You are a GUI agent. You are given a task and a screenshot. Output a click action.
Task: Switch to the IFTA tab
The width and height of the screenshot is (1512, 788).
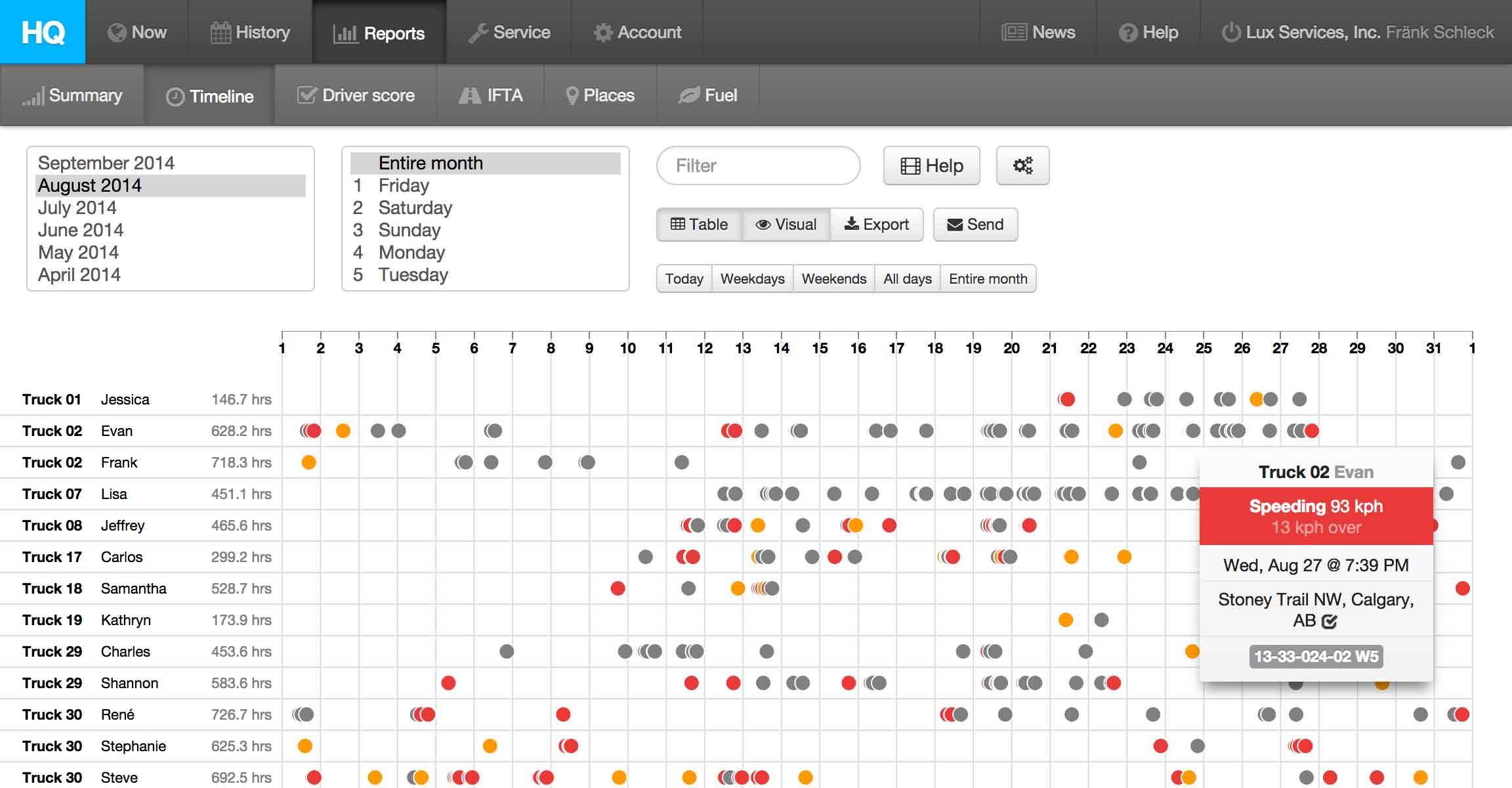tap(491, 95)
